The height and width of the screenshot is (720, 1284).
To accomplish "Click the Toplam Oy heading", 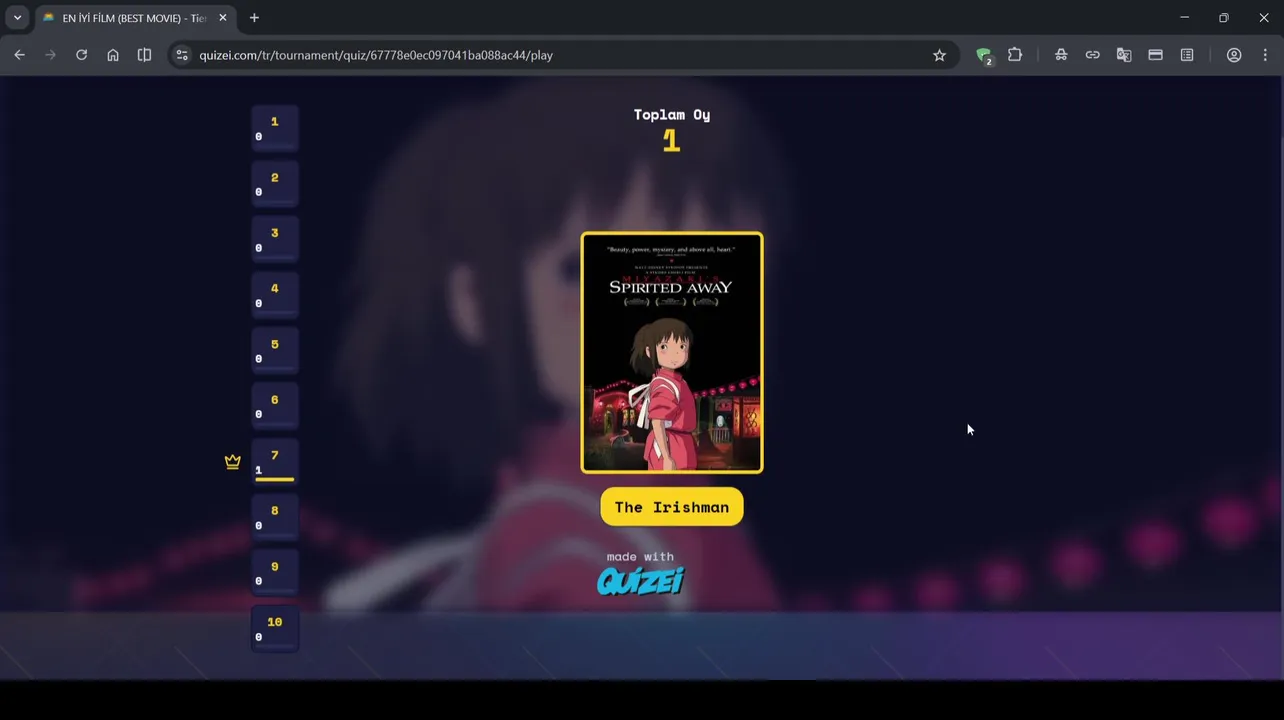I will [x=672, y=115].
